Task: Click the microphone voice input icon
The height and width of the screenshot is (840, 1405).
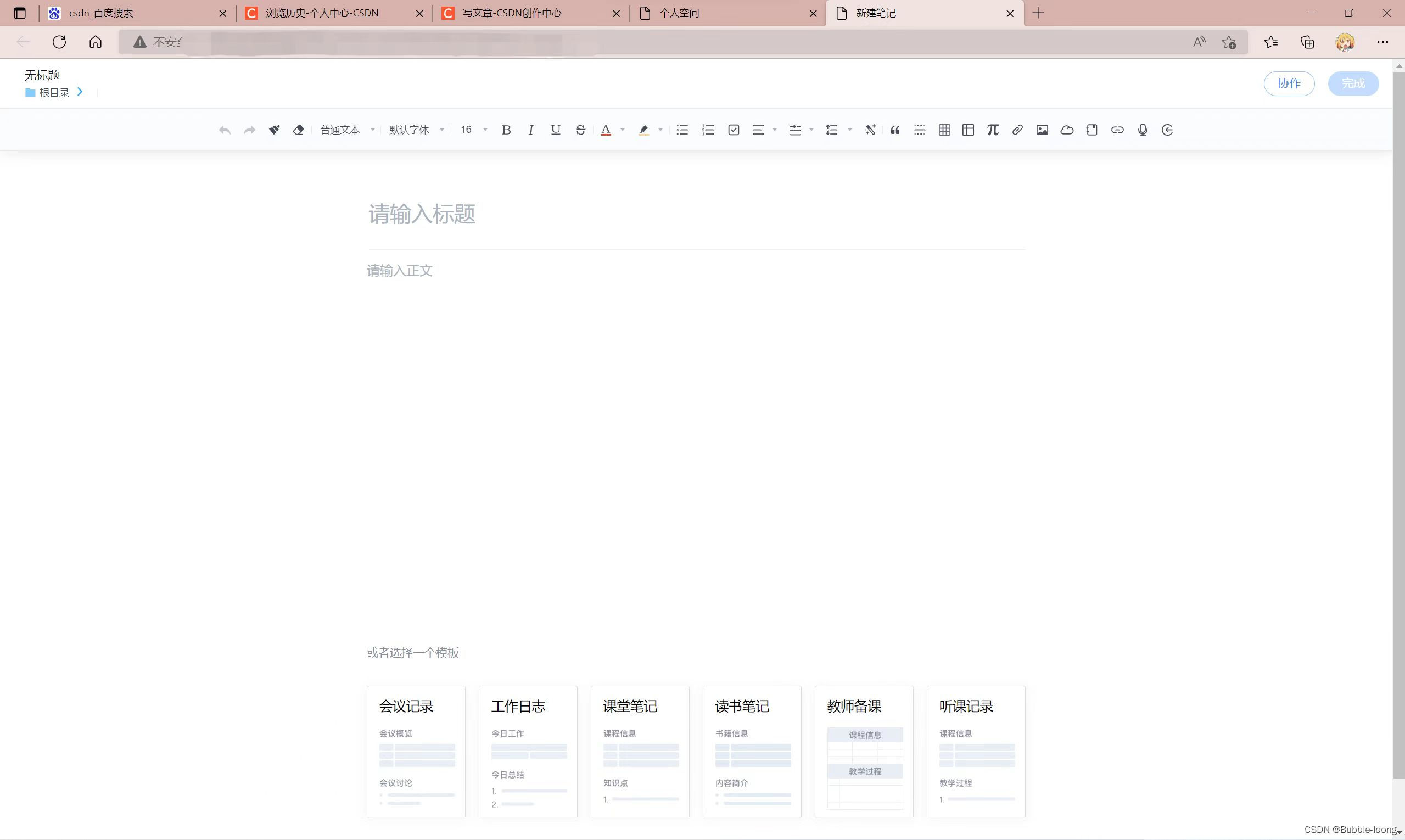Action: (1143, 130)
